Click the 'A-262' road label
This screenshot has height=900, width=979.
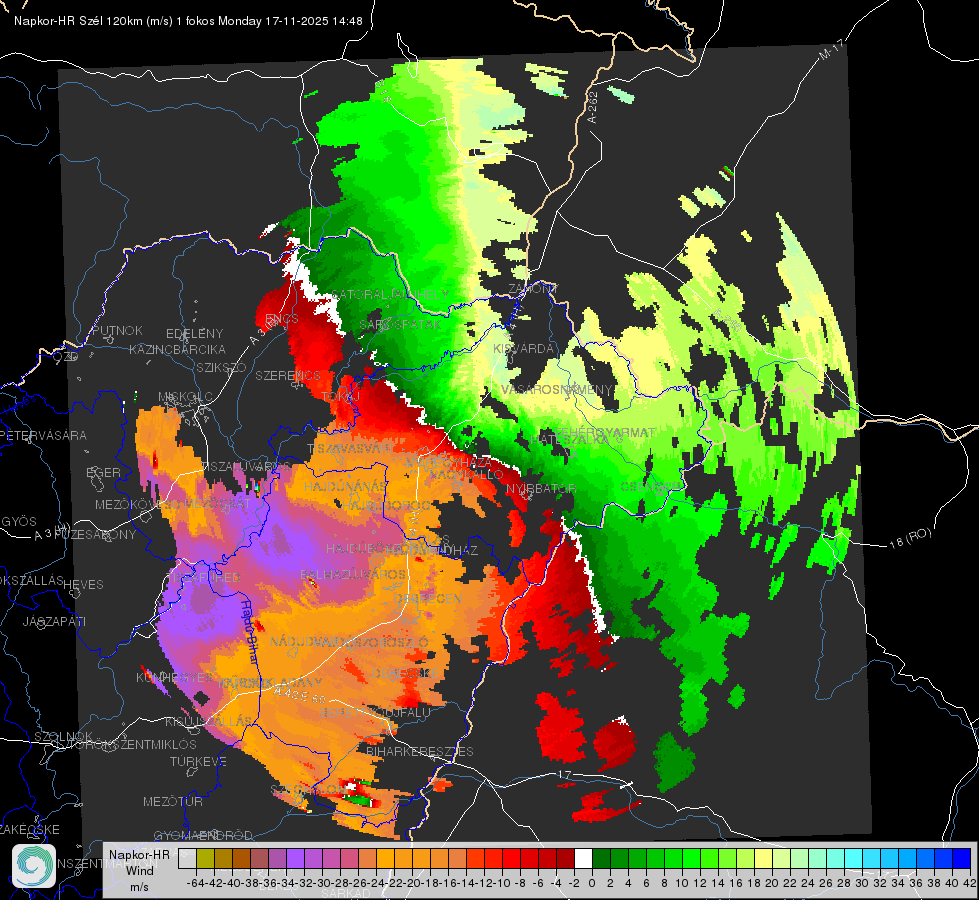593,107
